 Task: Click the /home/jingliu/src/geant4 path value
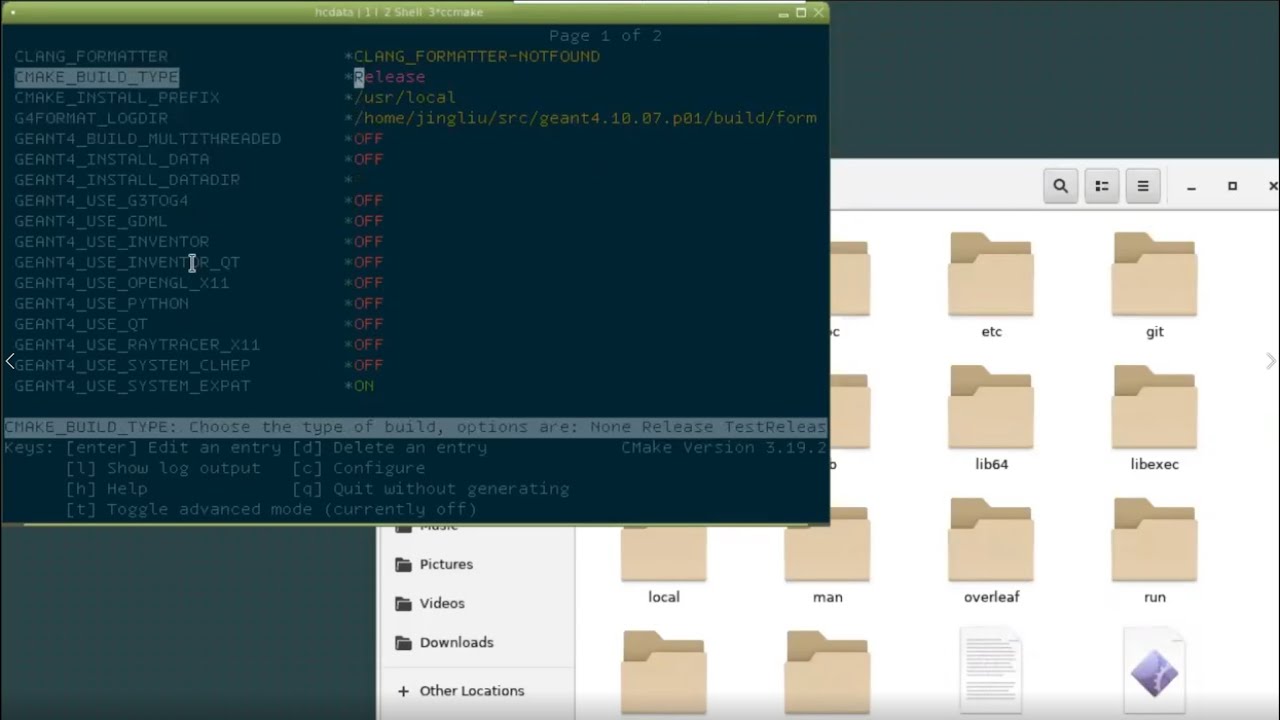pyautogui.click(x=585, y=118)
